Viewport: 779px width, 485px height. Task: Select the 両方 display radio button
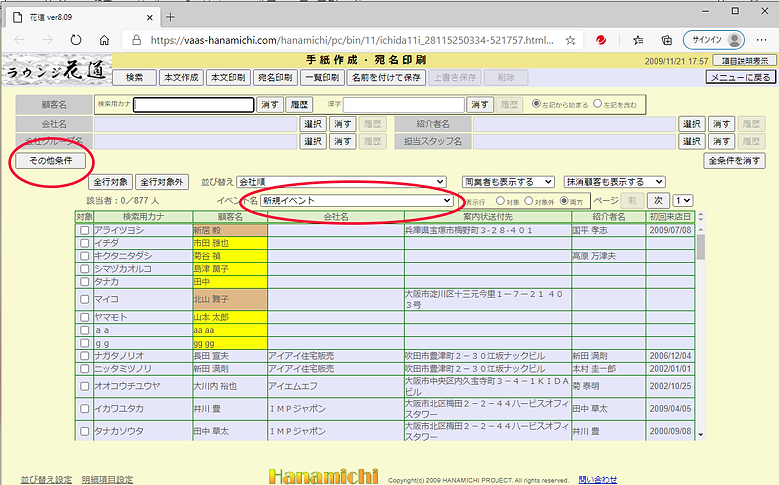click(564, 201)
